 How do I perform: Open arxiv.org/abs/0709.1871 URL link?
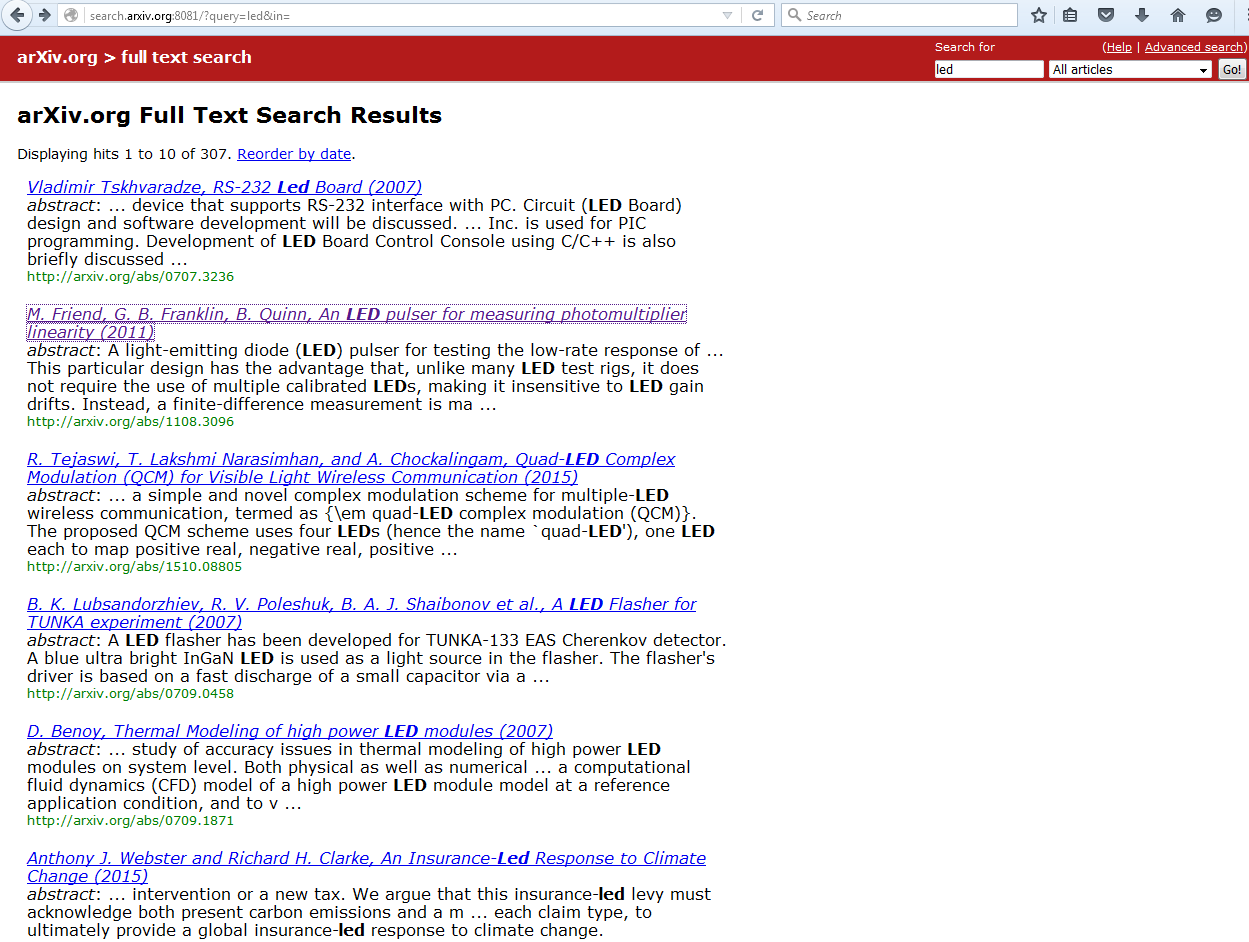[x=130, y=821]
